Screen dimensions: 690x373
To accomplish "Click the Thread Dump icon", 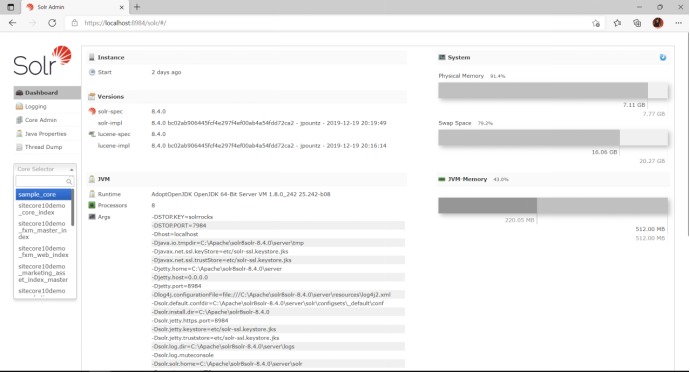I will point(19,147).
